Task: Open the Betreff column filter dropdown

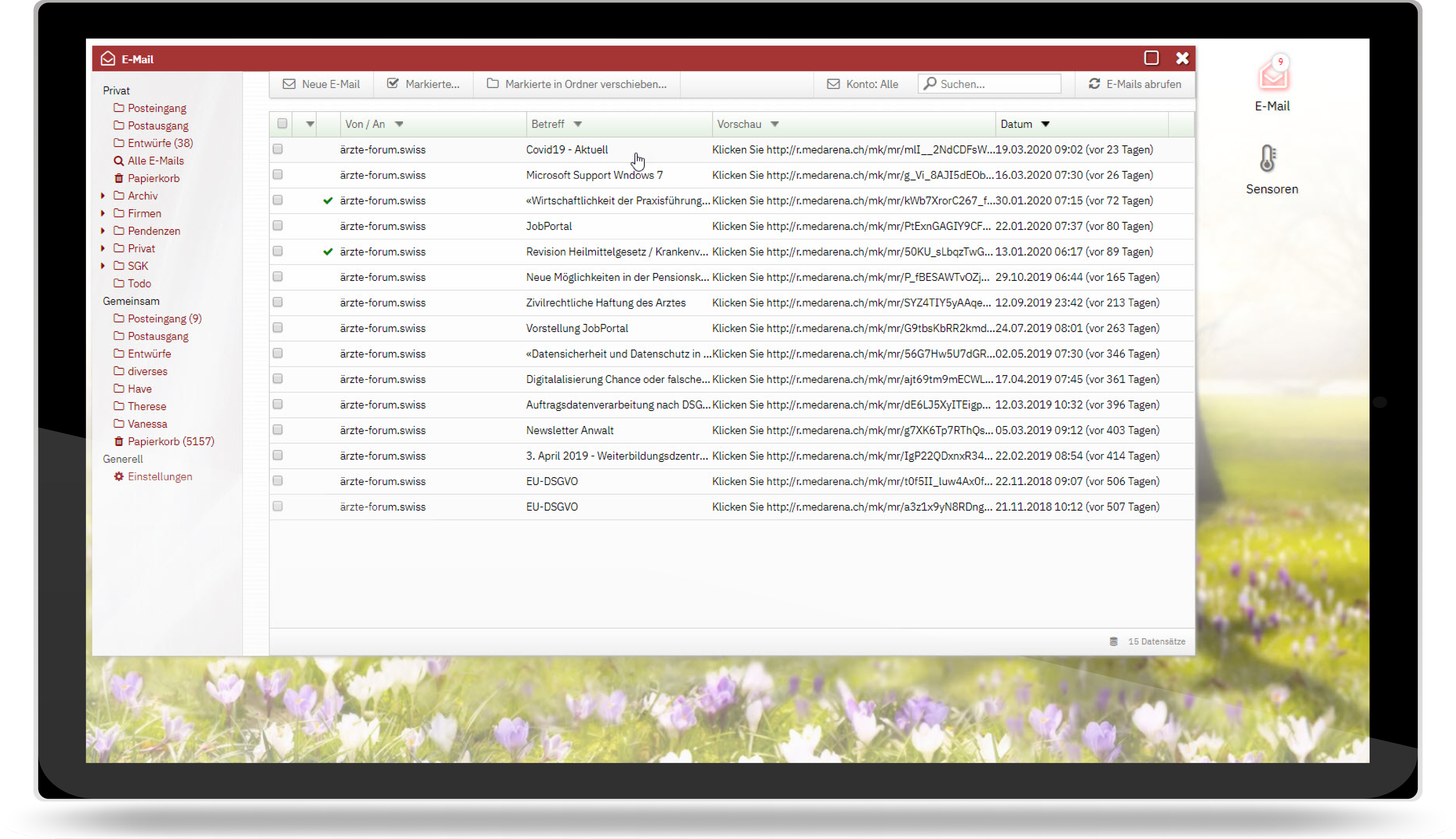Action: point(578,124)
